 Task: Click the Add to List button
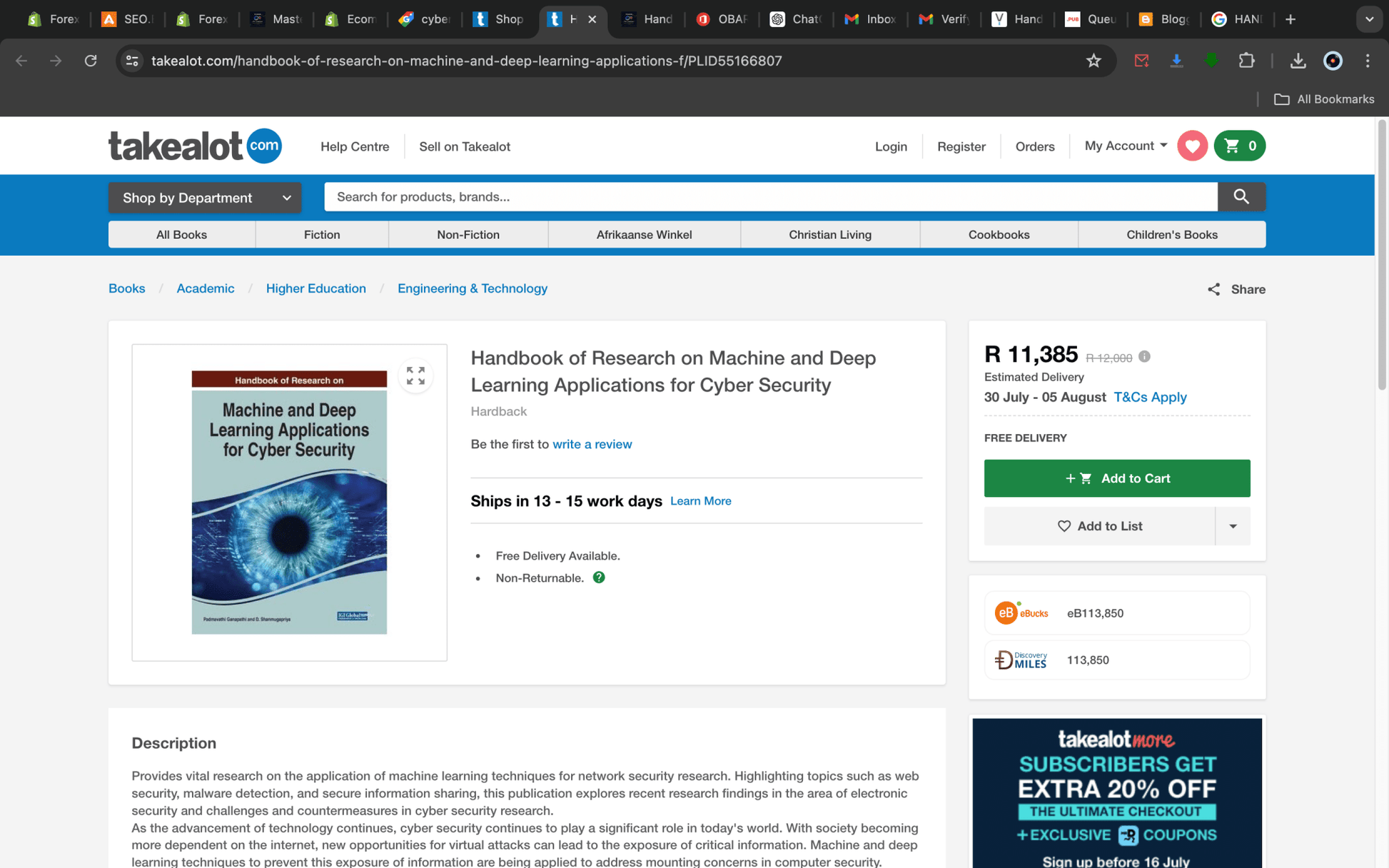(1099, 526)
